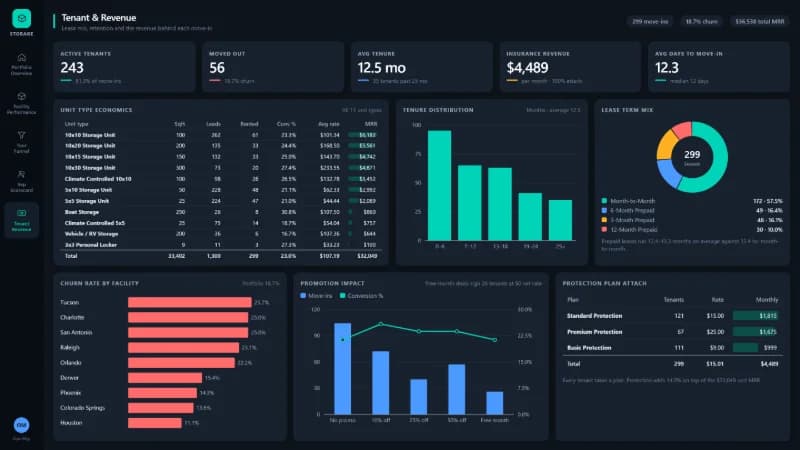This screenshot has width=800, height=450.
Task: Sort by the Leads column header
Action: click(x=213, y=124)
